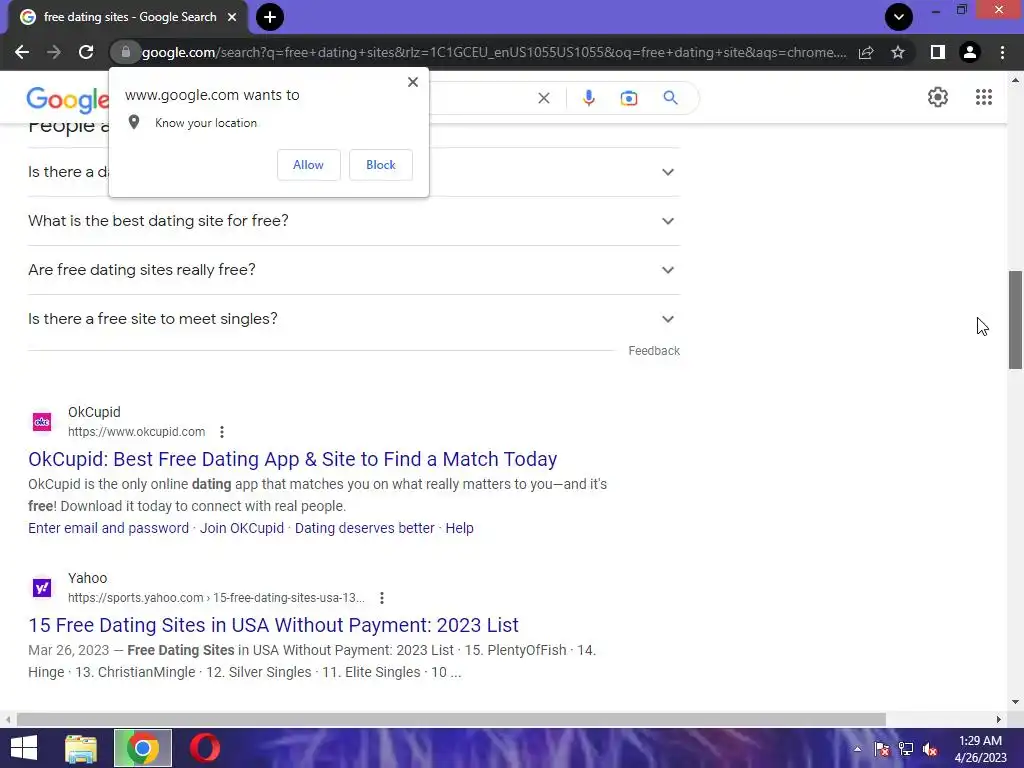Open the OkCupid search result title

[x=293, y=459]
